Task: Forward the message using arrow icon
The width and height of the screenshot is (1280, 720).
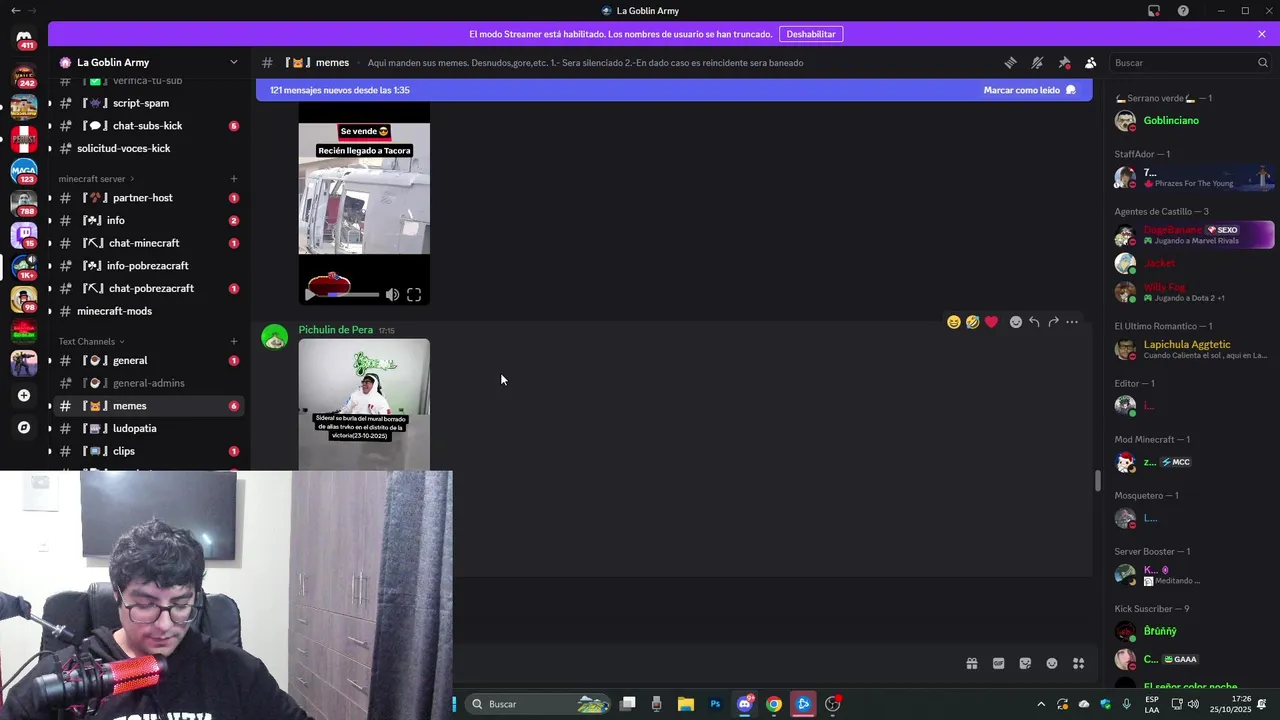Action: click(1053, 322)
